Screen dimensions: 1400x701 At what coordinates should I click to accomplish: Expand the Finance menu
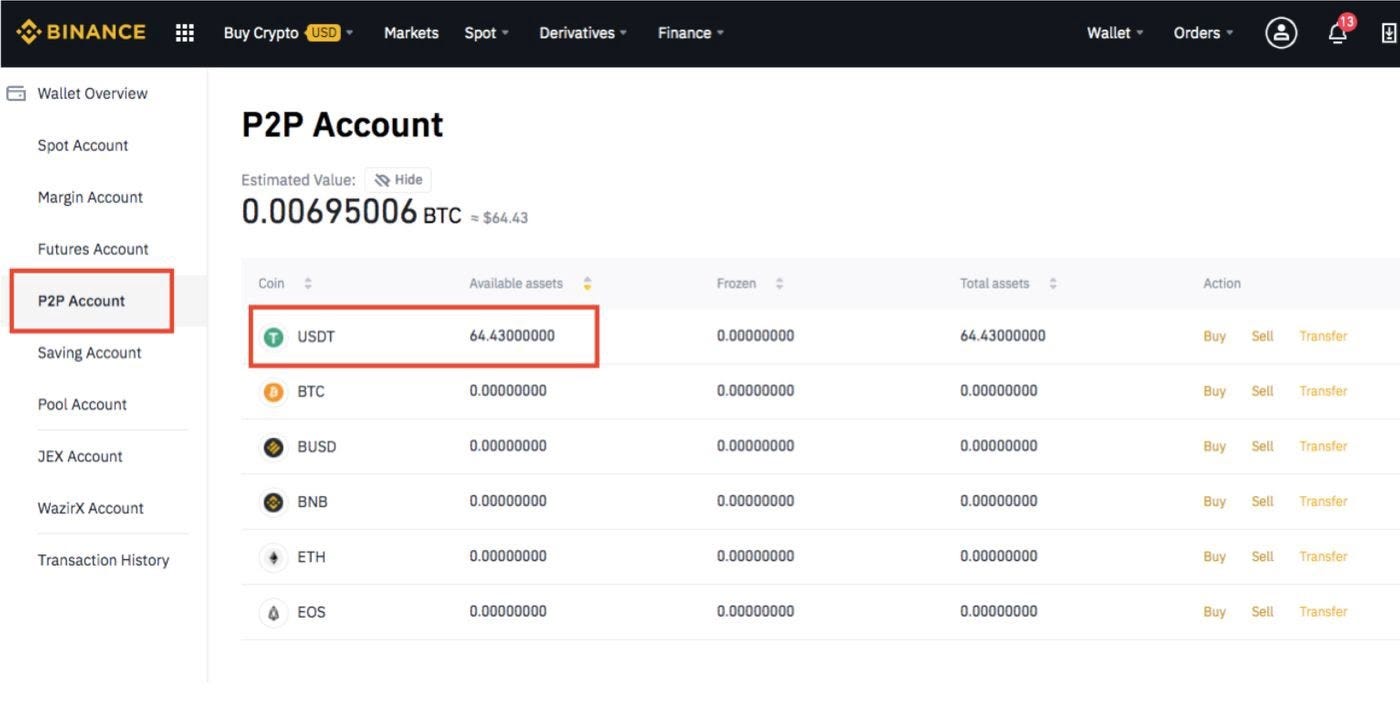click(691, 33)
